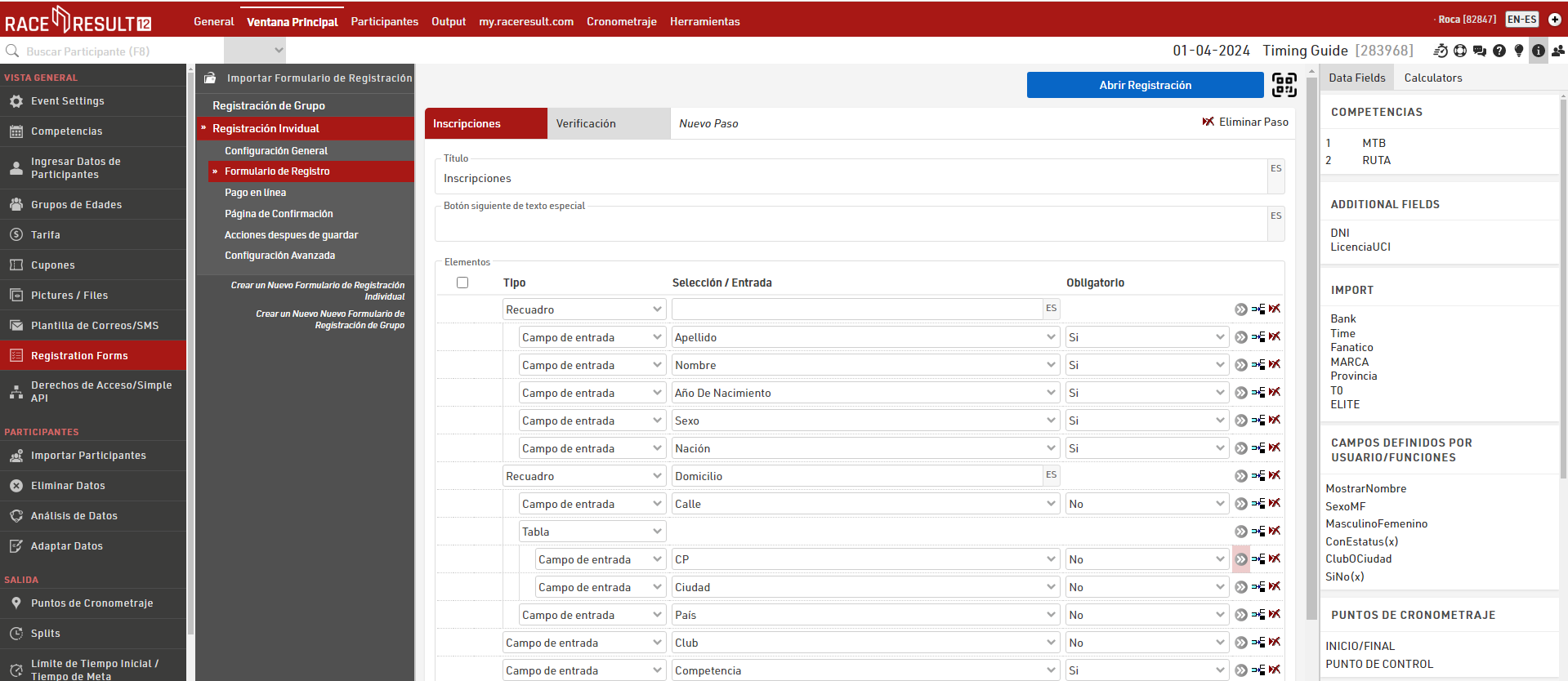Click insert-element icon on the Nombre row
1568x681 pixels.
pos(1258,365)
